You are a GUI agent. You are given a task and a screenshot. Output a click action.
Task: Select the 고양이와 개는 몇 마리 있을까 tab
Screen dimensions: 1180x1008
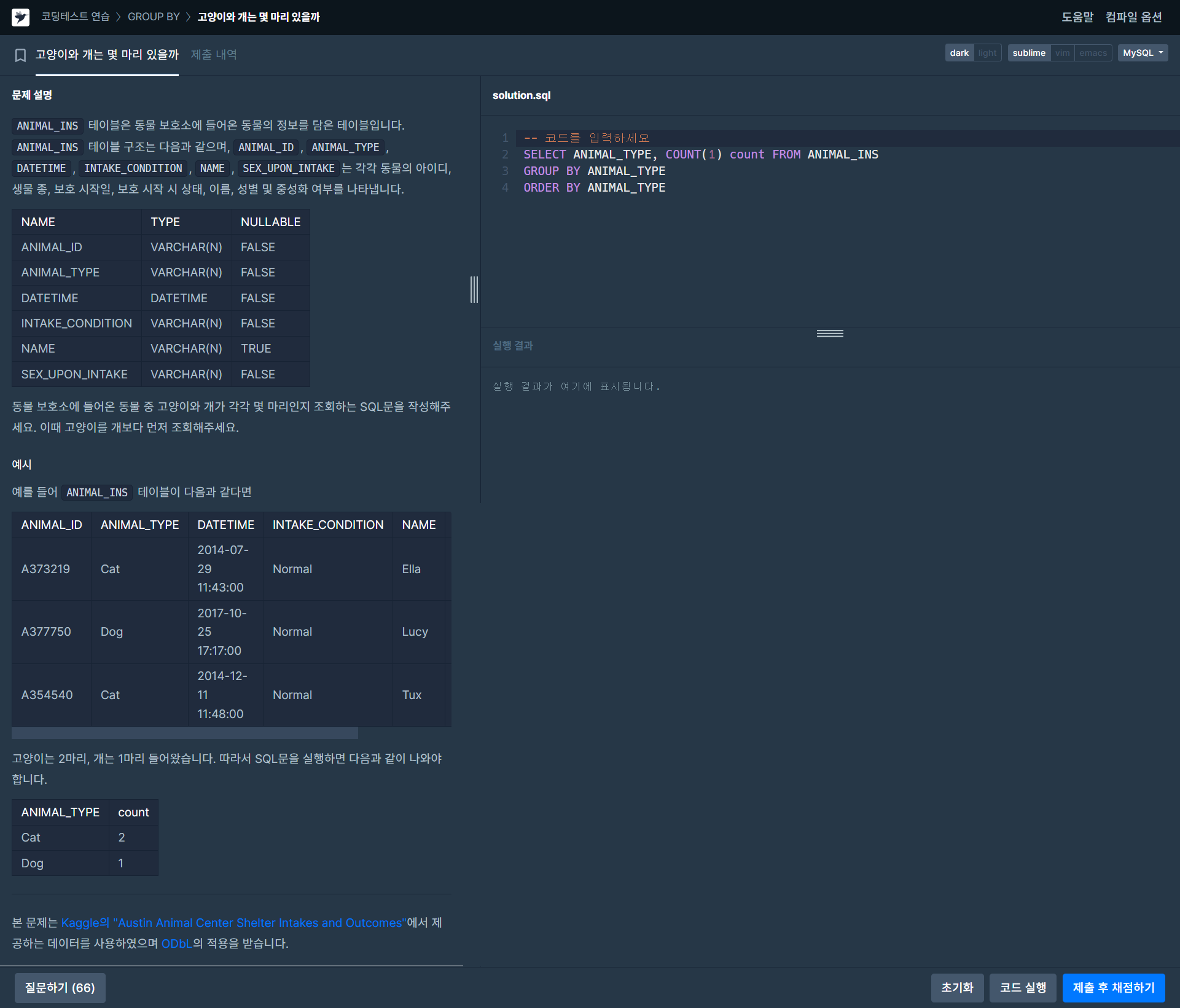(x=107, y=55)
